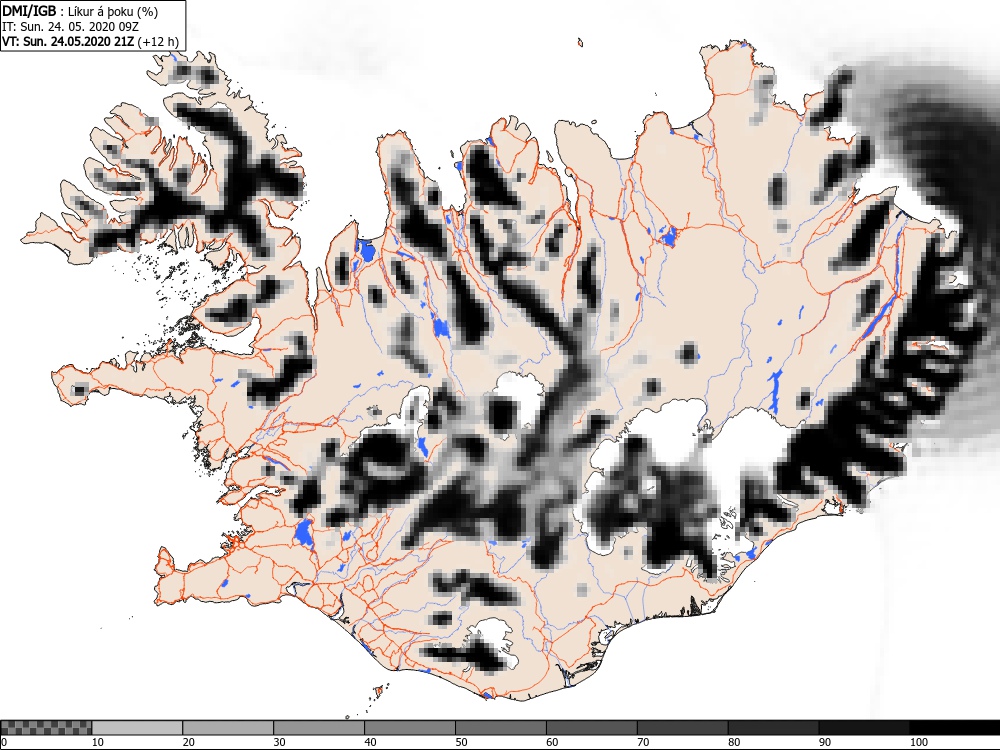Viewport: 1000px width, 750px height.
Task: Click the 'VT: Sun. 24.05.2020 21Z' valid time text
Action: tap(68, 42)
